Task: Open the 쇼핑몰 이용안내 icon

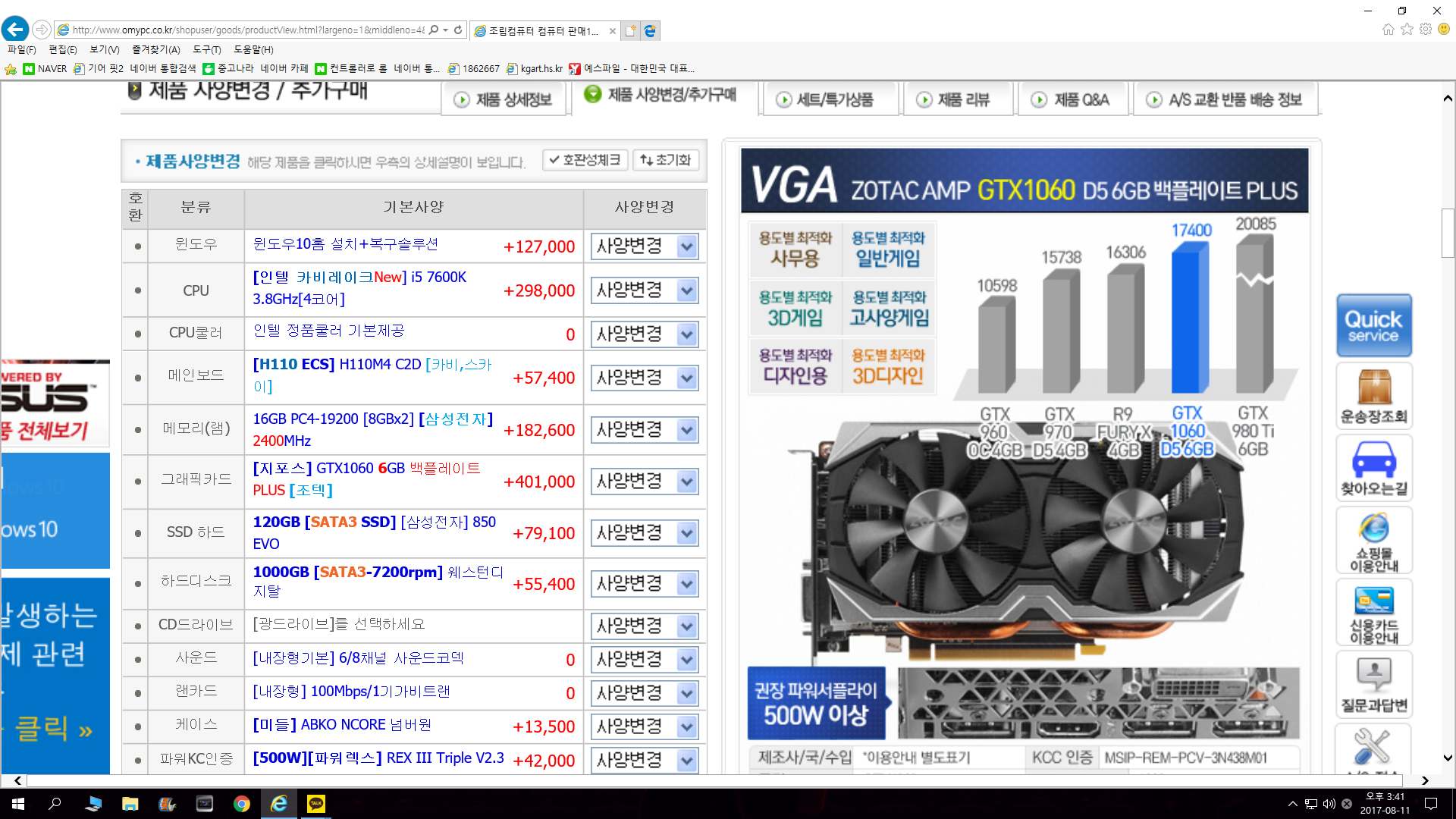Action: click(x=1373, y=540)
